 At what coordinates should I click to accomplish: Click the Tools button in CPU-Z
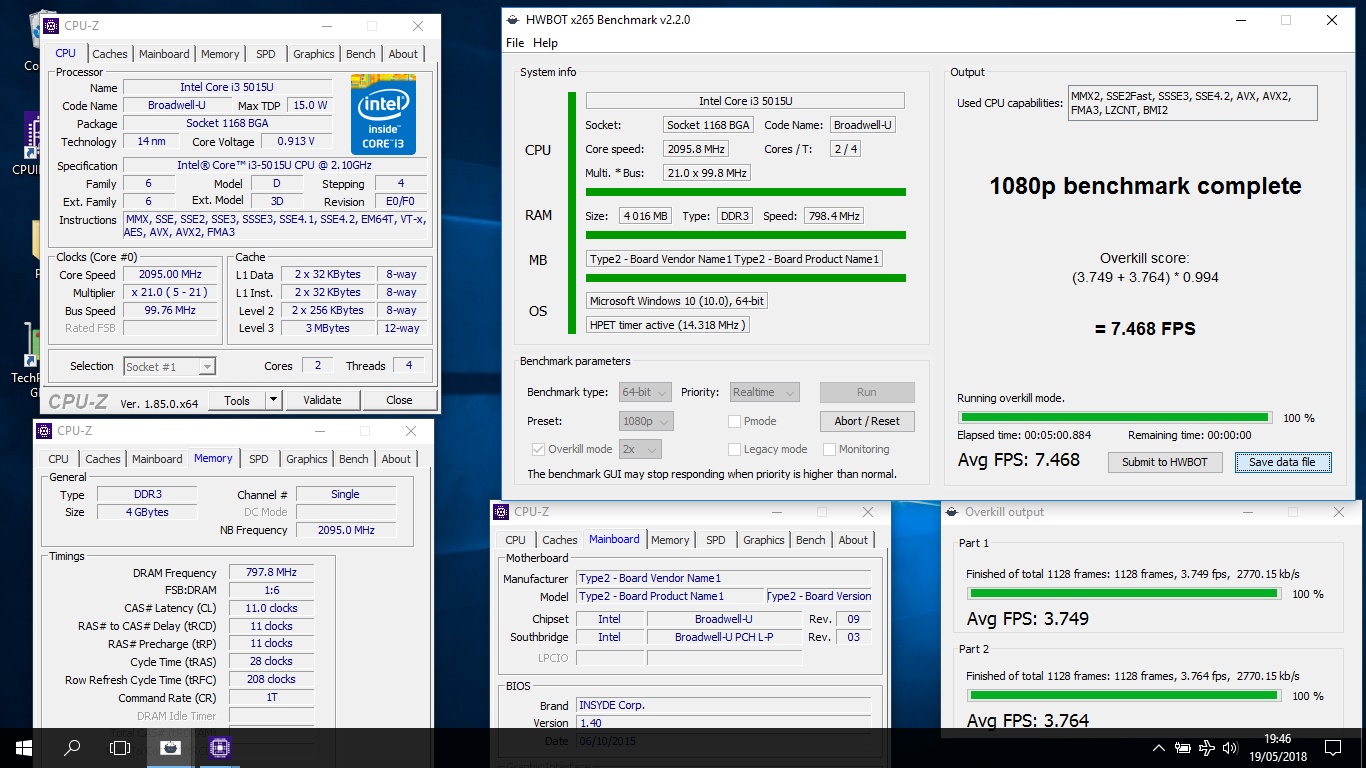[x=237, y=400]
